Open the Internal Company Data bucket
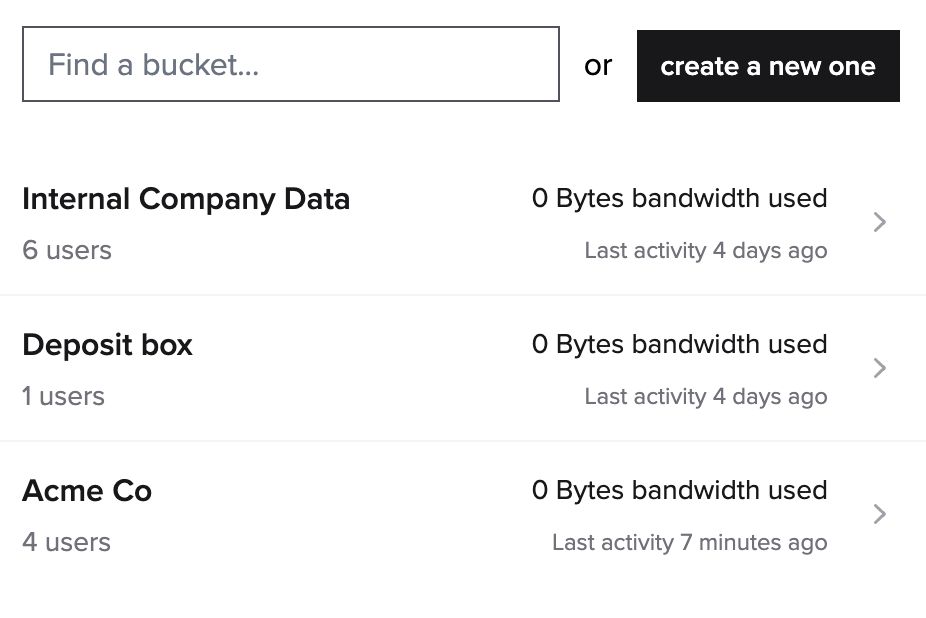Image resolution: width=926 pixels, height=618 pixels. (x=186, y=199)
